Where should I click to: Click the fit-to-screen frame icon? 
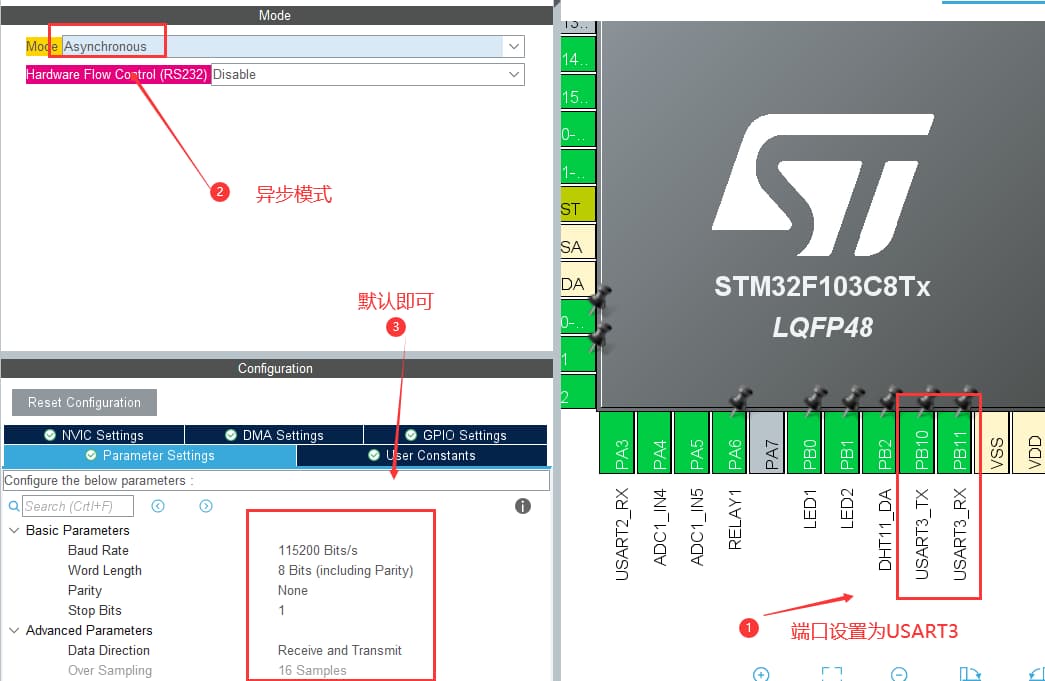coord(832,674)
